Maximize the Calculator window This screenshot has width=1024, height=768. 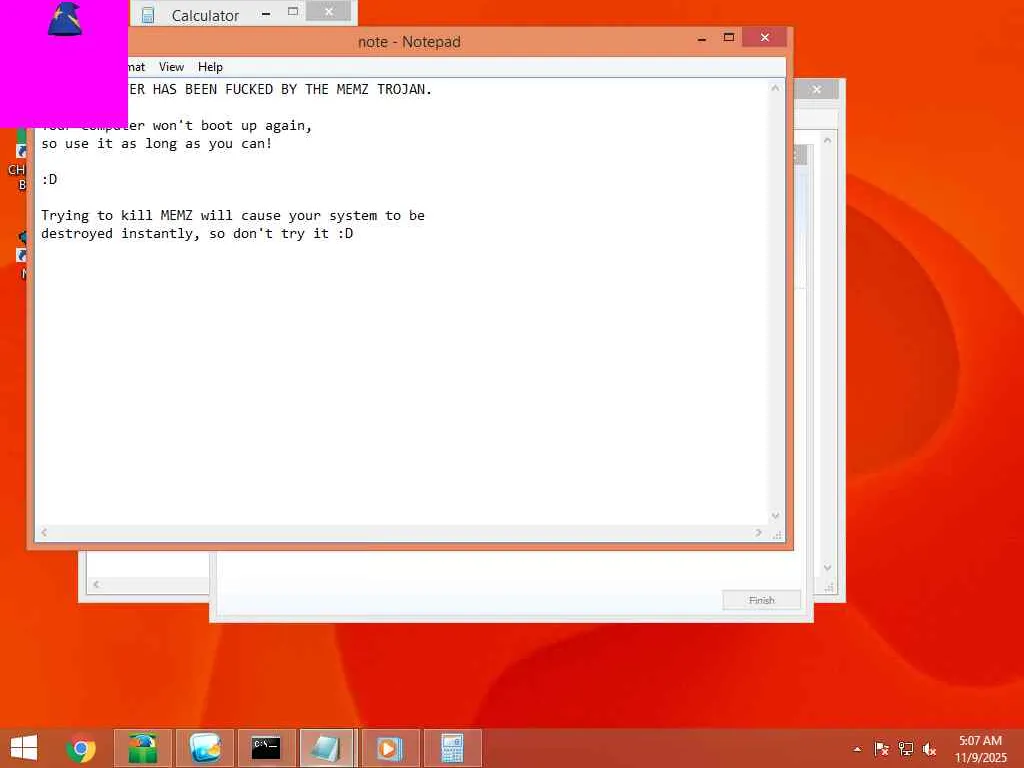pos(293,12)
